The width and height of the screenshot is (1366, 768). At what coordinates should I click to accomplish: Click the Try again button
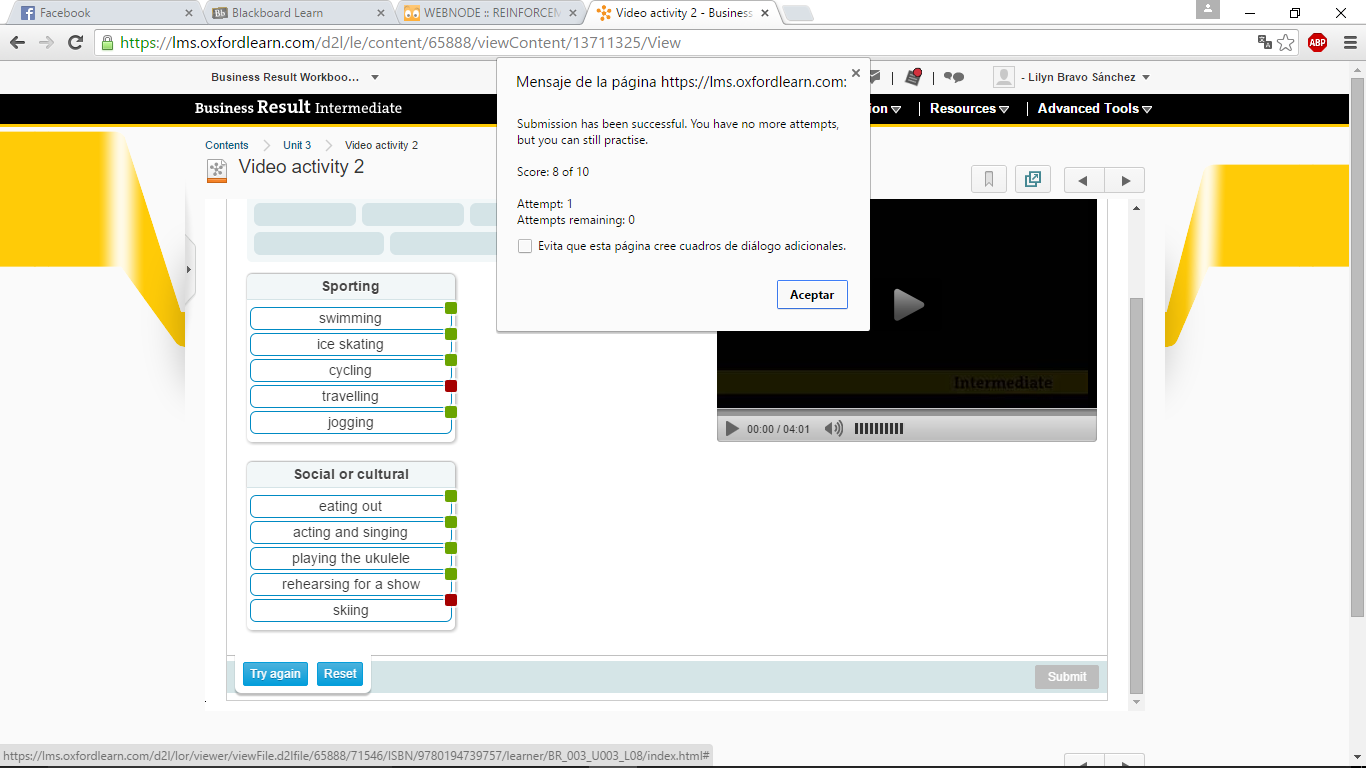275,674
